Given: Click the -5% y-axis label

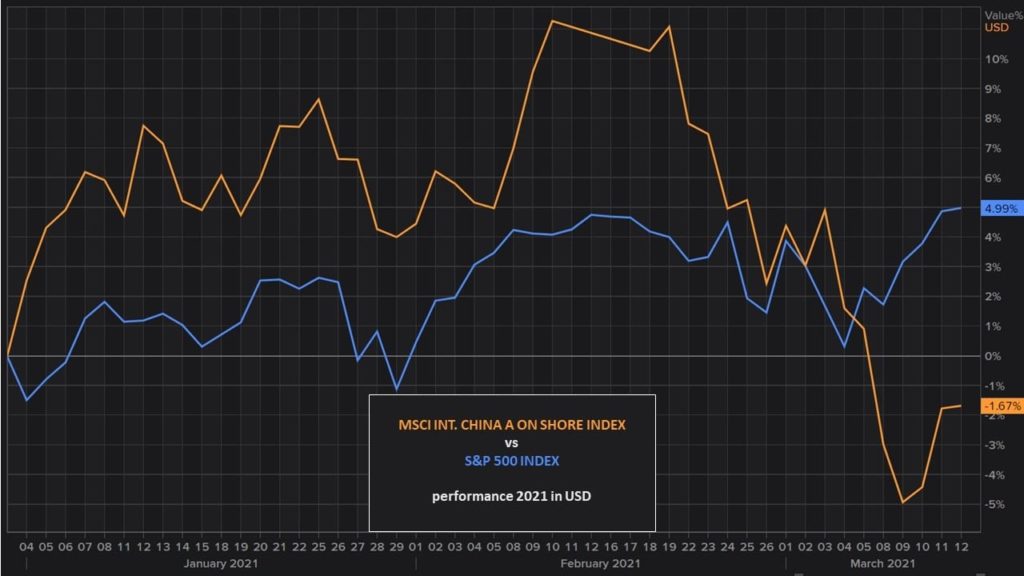Looking at the screenshot, I should tap(995, 504).
